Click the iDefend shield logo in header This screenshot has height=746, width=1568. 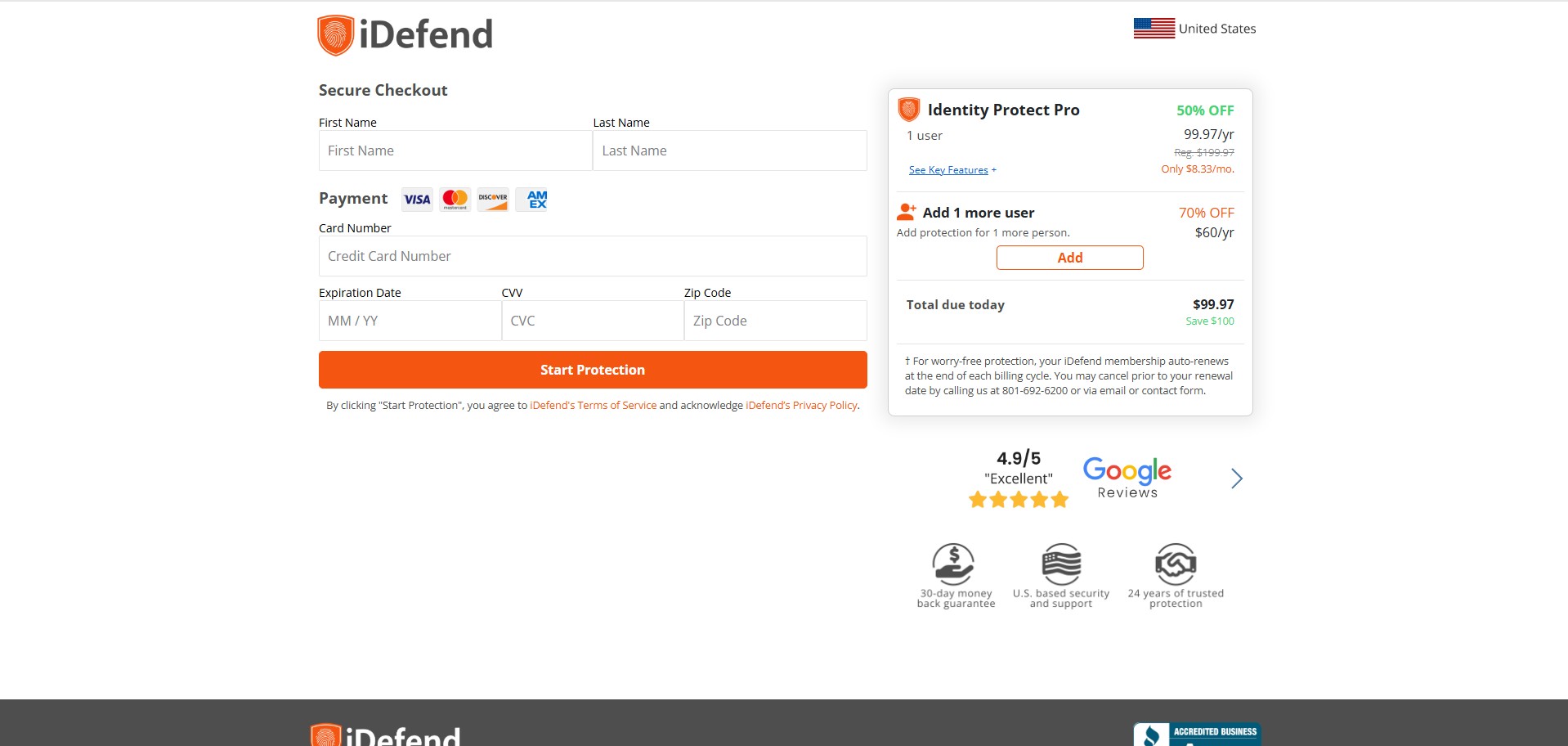335,35
